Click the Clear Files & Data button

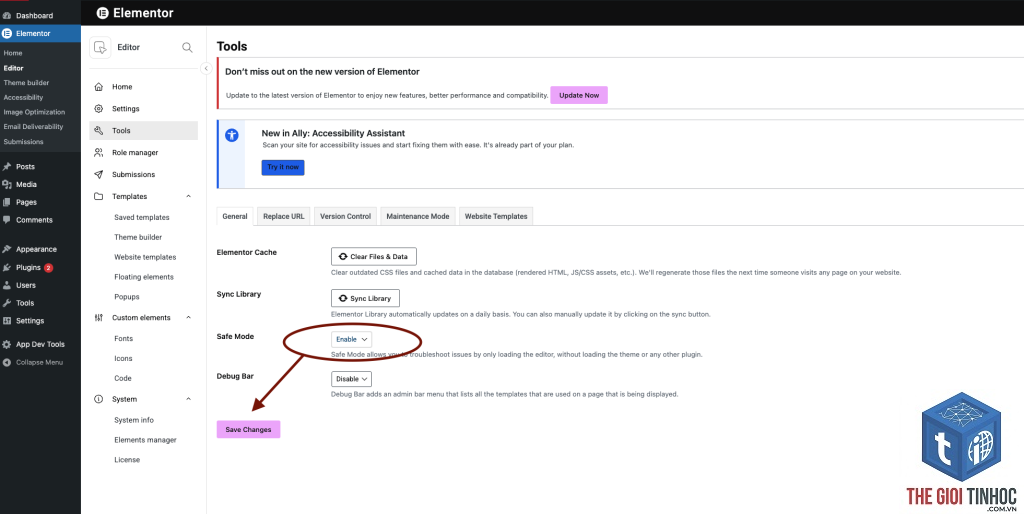374,257
